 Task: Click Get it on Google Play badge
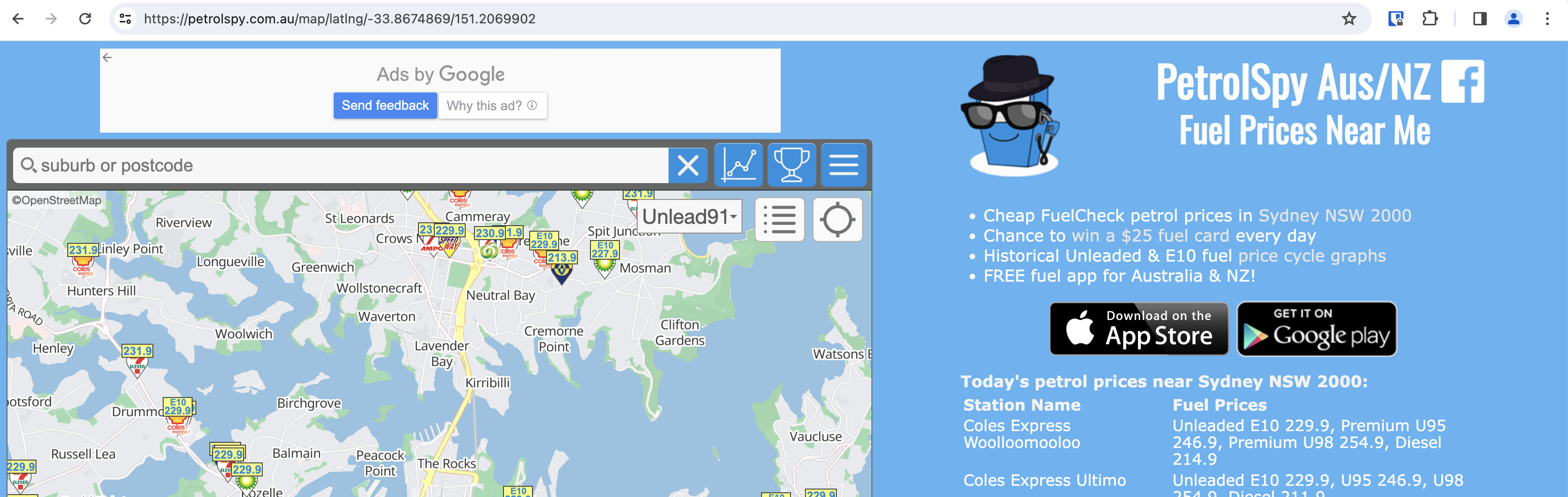[x=1316, y=328]
